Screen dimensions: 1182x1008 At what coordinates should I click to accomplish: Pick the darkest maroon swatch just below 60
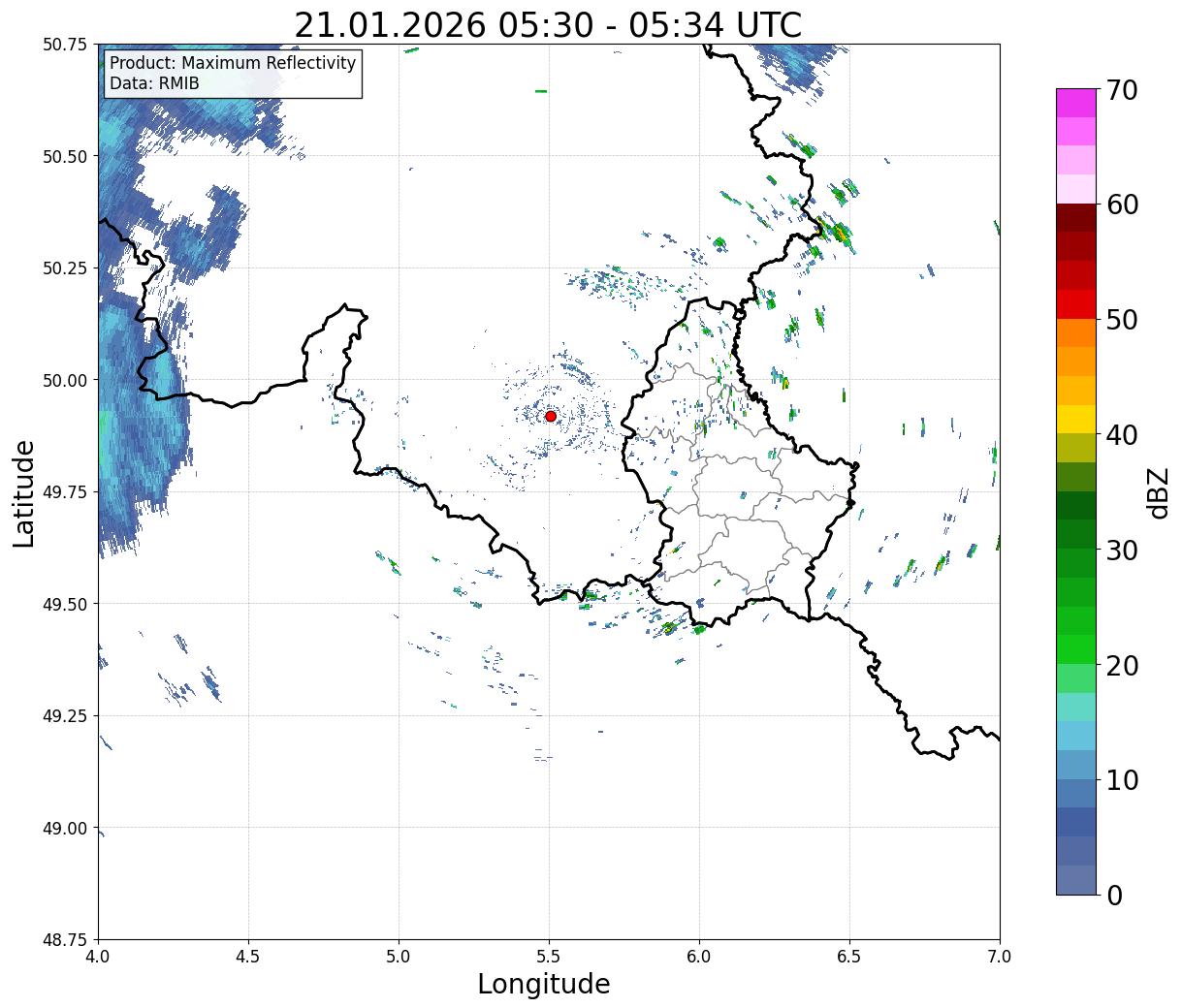(1076, 218)
